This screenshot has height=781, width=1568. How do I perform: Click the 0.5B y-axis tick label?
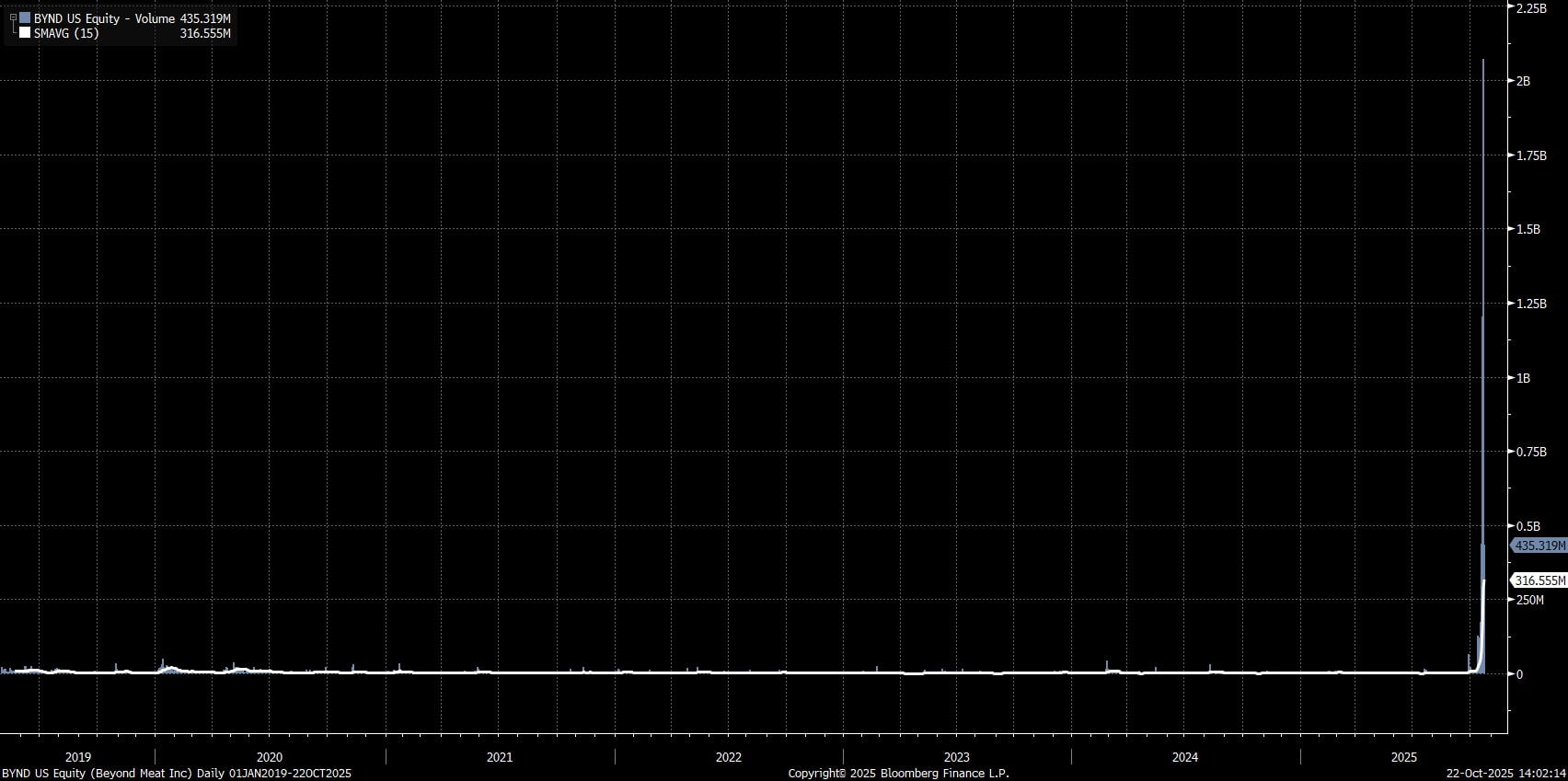[1528, 526]
